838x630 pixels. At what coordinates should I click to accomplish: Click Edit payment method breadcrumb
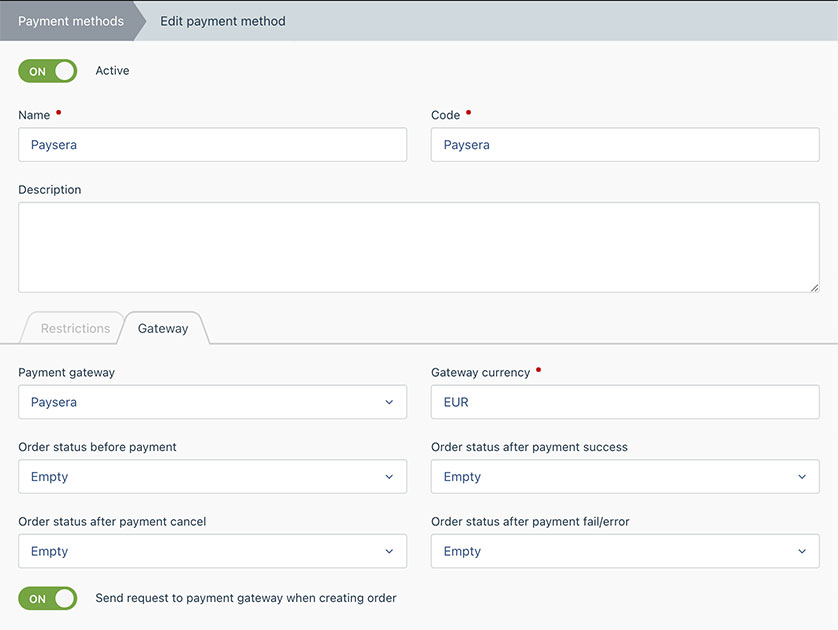tap(223, 21)
